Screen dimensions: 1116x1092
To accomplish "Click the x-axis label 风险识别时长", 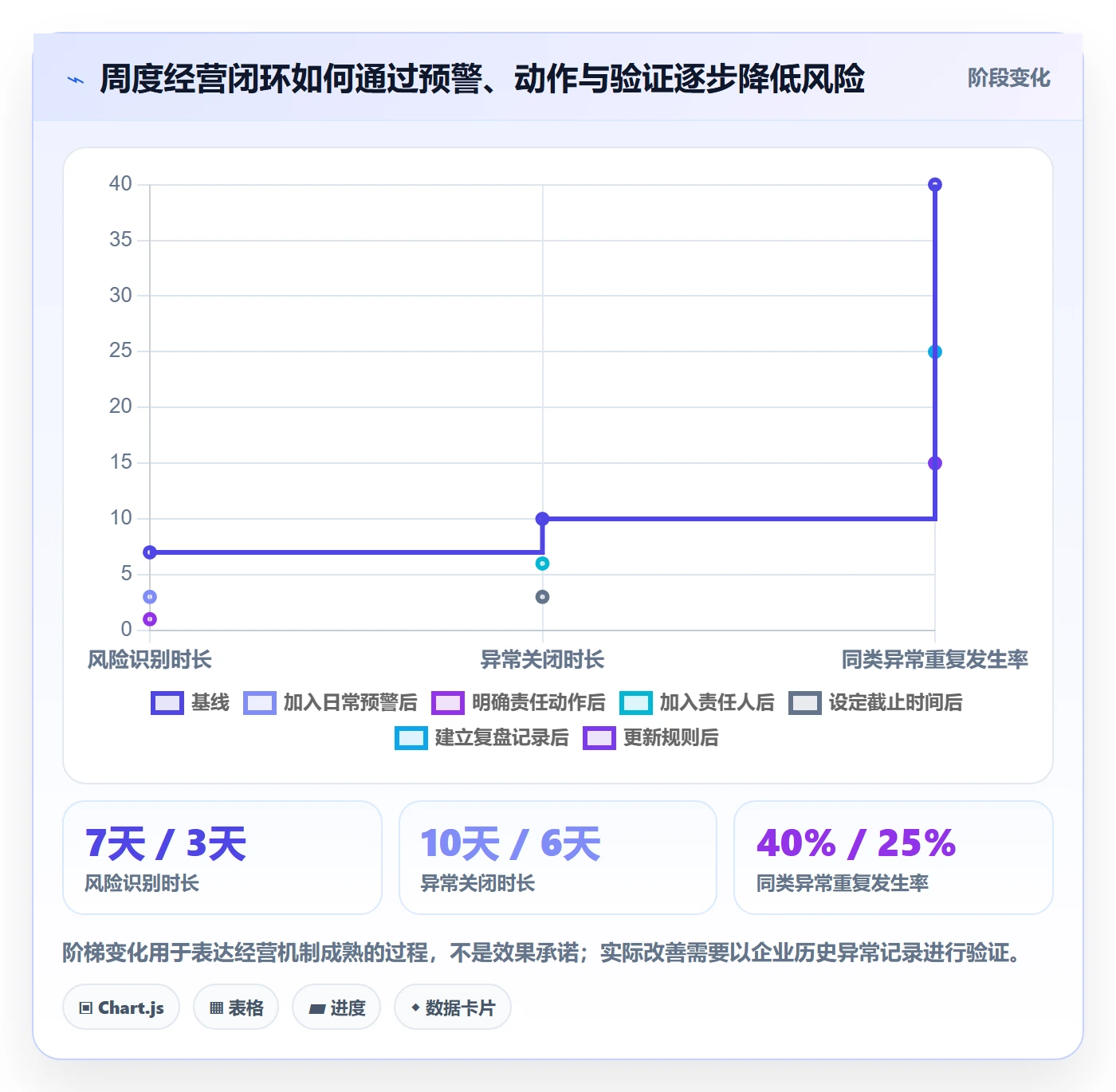I will coord(150,660).
